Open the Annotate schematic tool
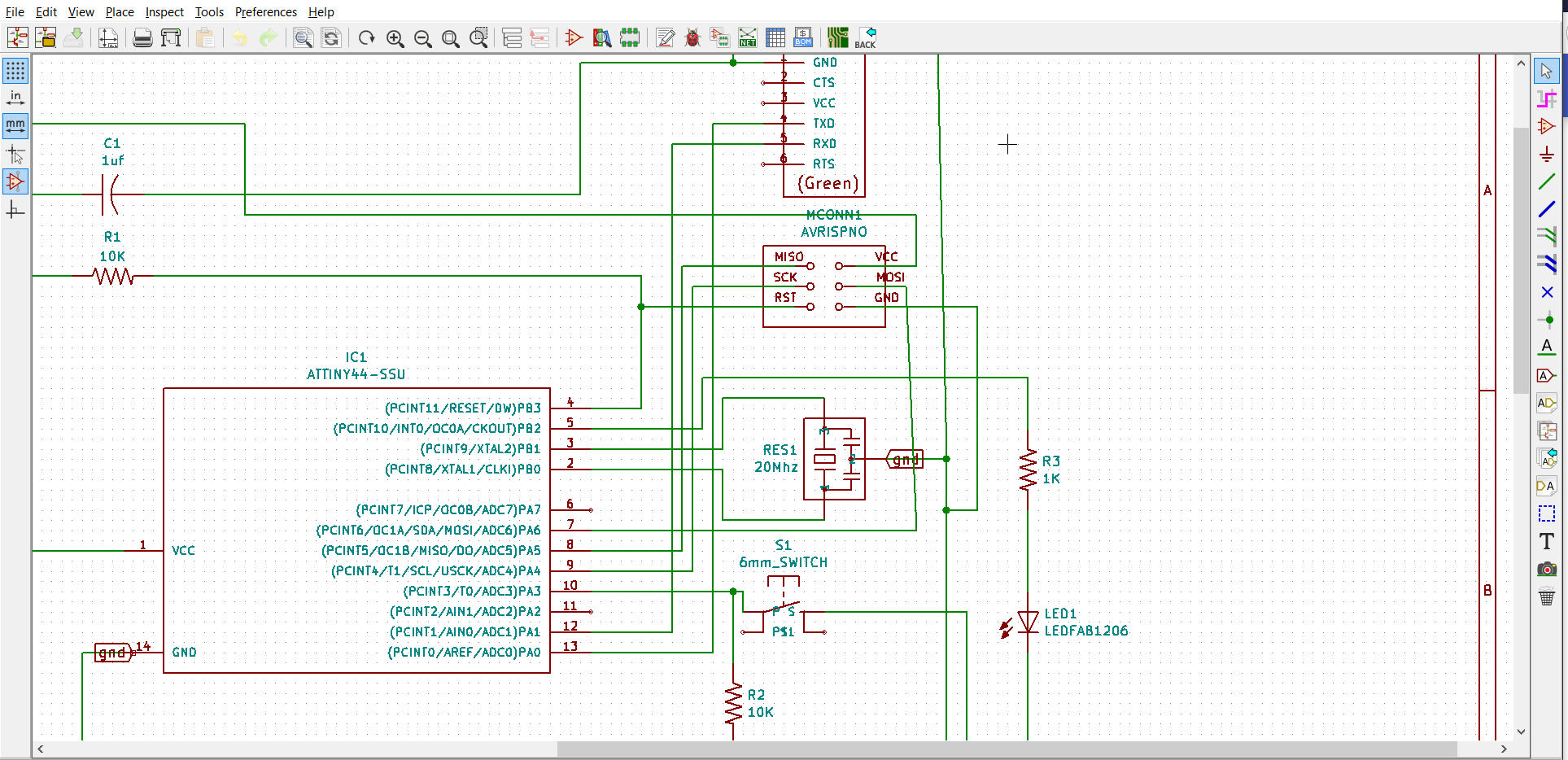The width and height of the screenshot is (1568, 760). [x=665, y=37]
